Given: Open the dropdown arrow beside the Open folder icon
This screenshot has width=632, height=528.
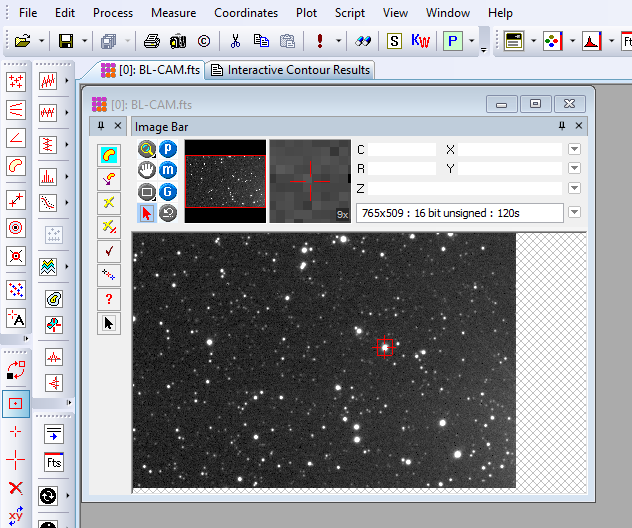Looking at the screenshot, I should pyautogui.click(x=41, y=41).
